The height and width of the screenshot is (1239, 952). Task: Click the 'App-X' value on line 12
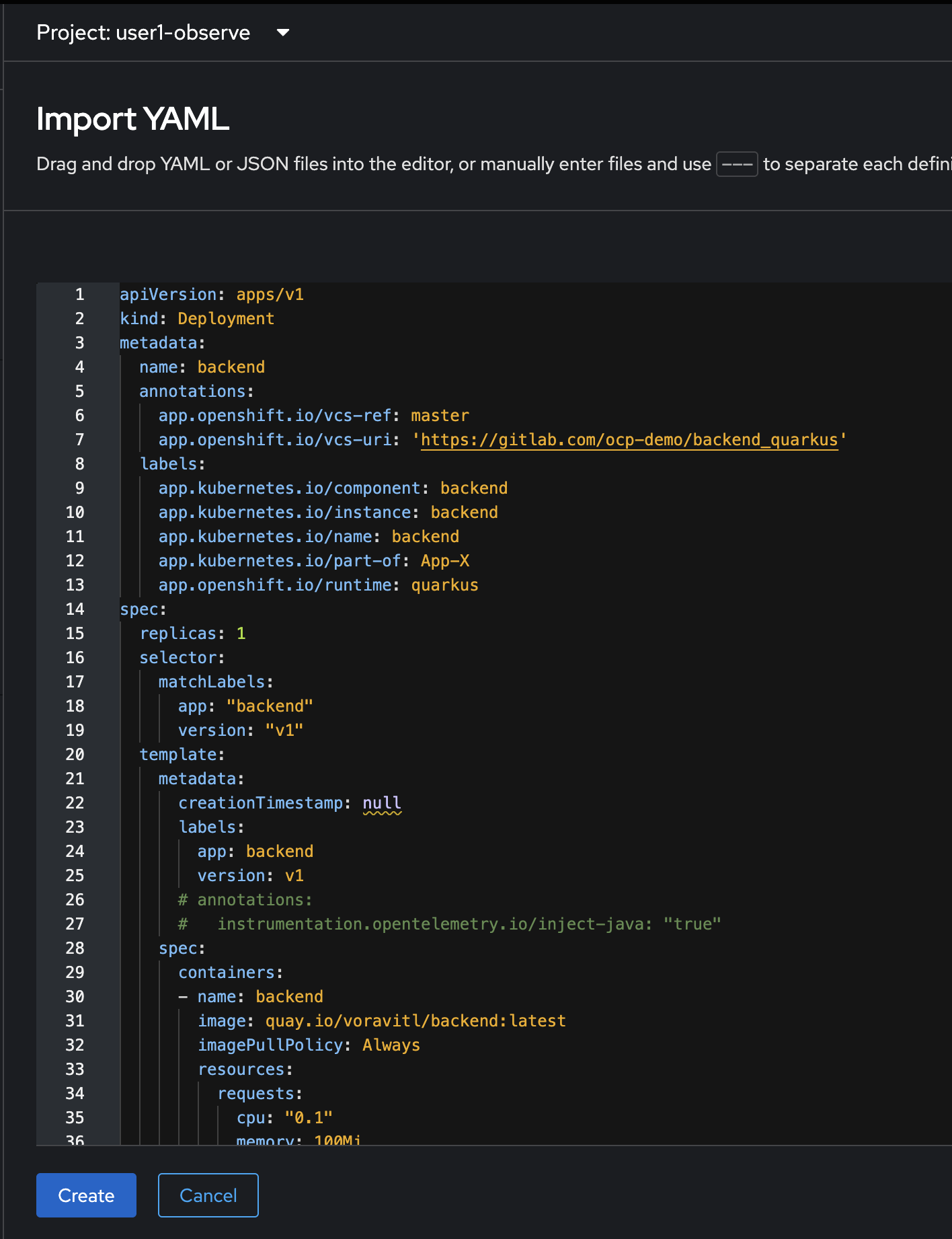point(445,561)
